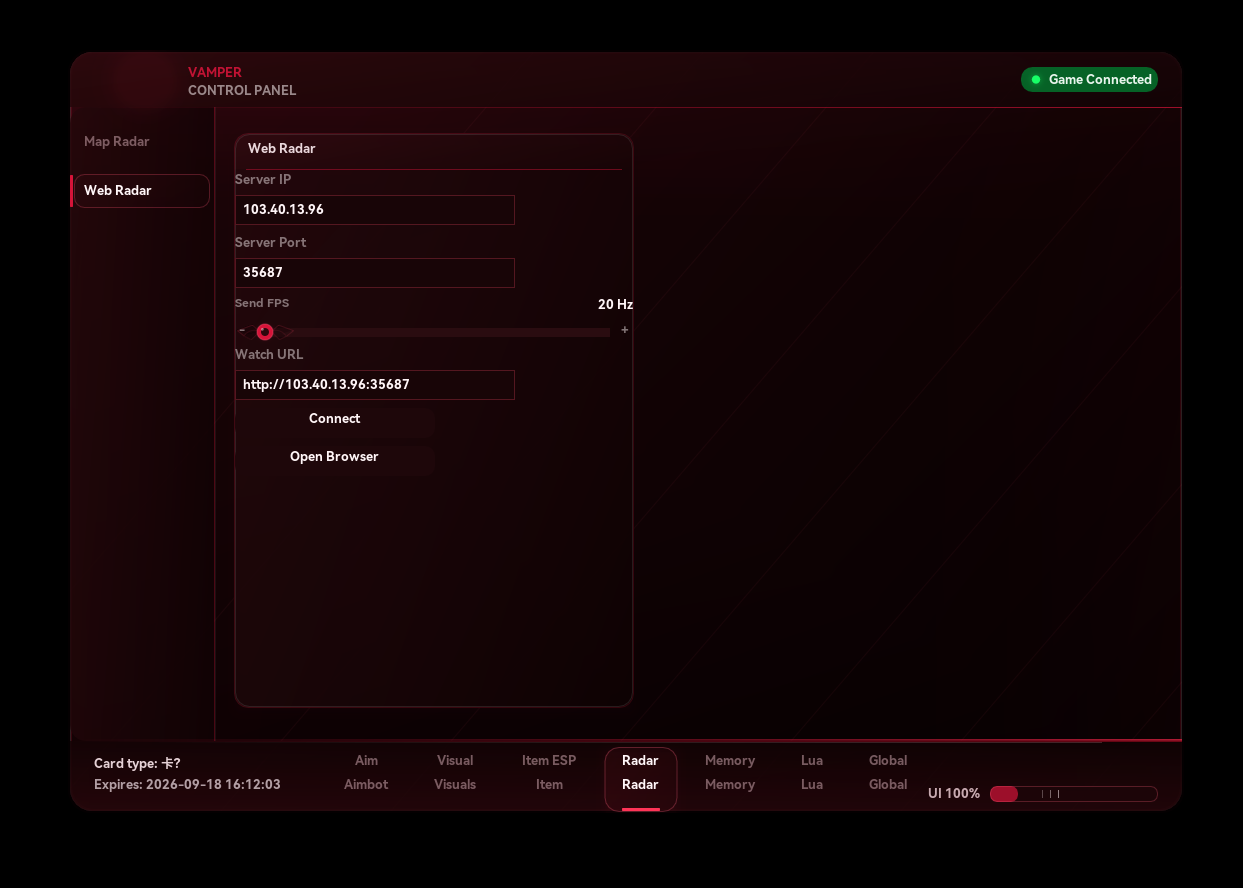Image resolution: width=1243 pixels, height=888 pixels.
Task: Increase Send FPS with the plus button
Action: (625, 330)
